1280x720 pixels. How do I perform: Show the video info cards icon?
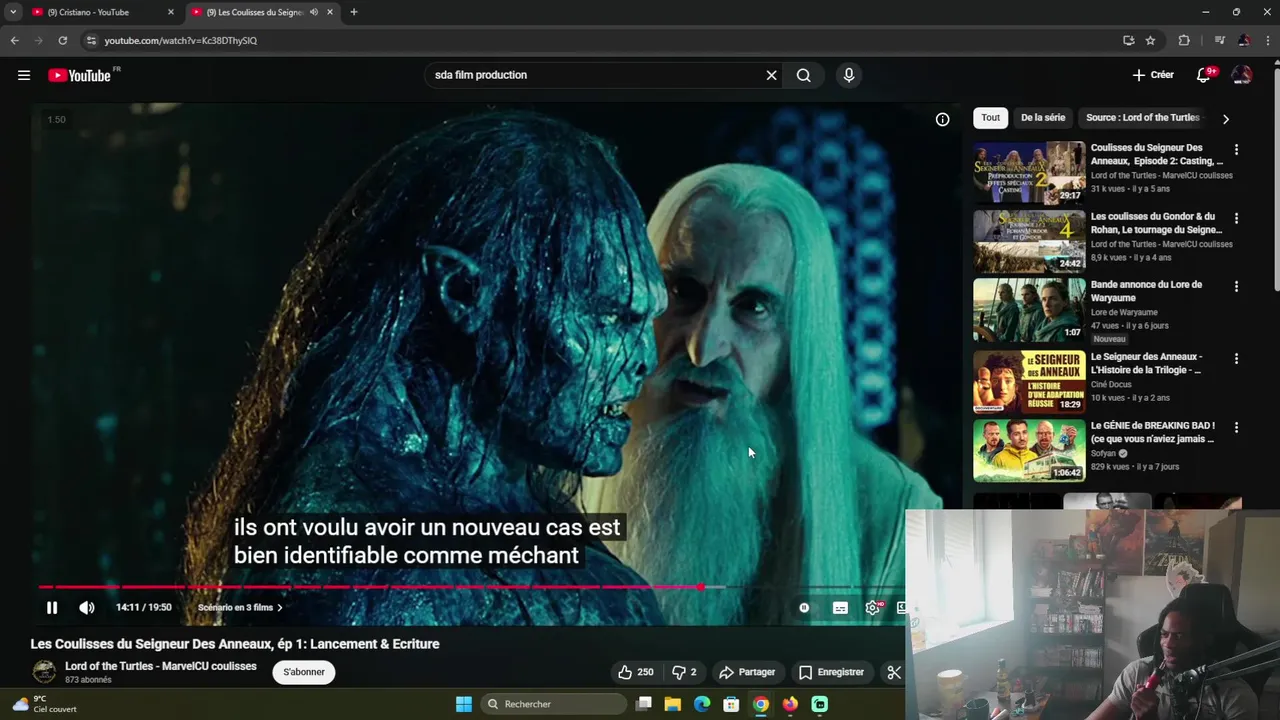[x=942, y=119]
